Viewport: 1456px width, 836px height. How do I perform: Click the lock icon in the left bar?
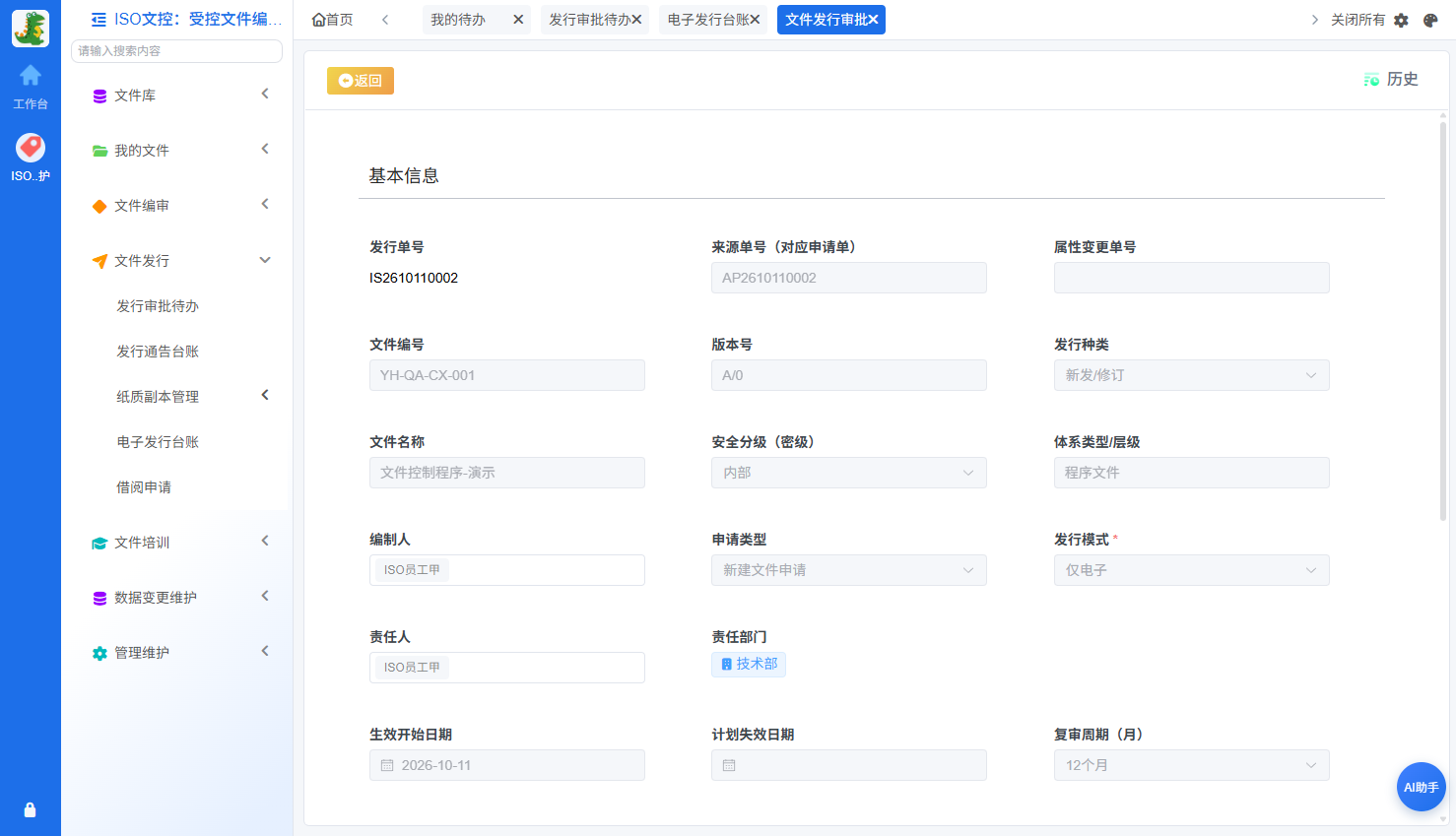pos(30,809)
